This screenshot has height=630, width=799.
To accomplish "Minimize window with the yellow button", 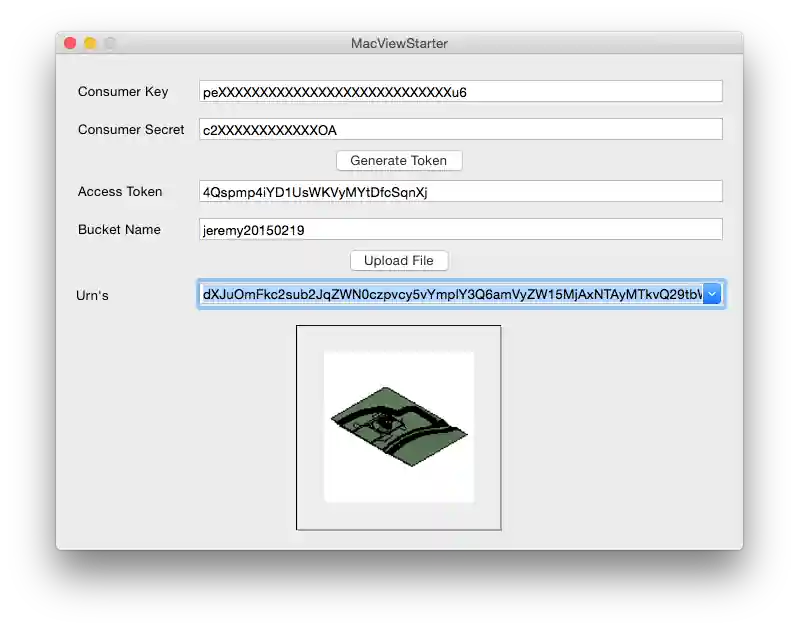I will click(90, 43).
